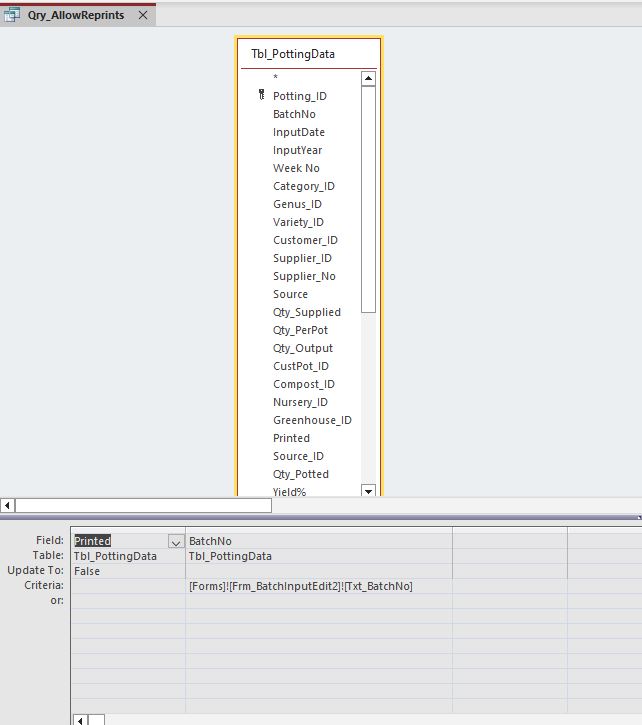Click the Update To cell under BatchNo
The height and width of the screenshot is (725, 642).
[319, 571]
